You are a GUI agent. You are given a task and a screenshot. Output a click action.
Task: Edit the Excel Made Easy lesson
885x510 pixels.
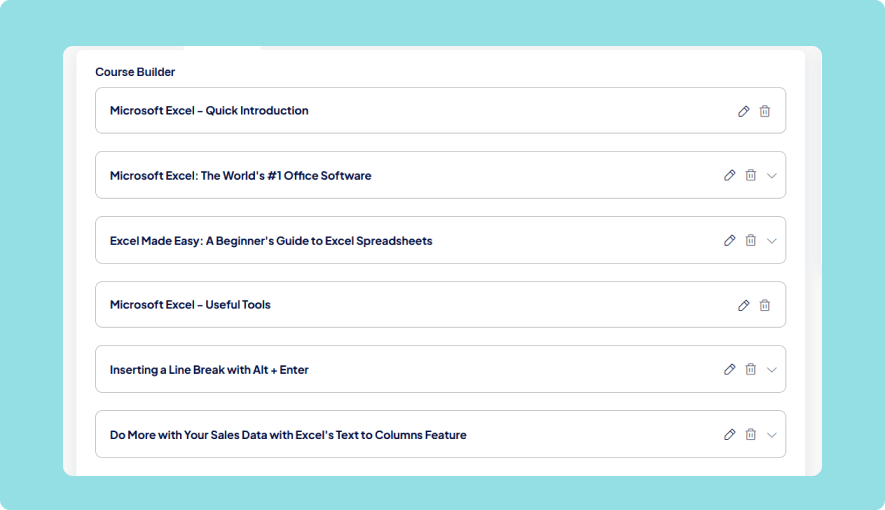point(729,240)
